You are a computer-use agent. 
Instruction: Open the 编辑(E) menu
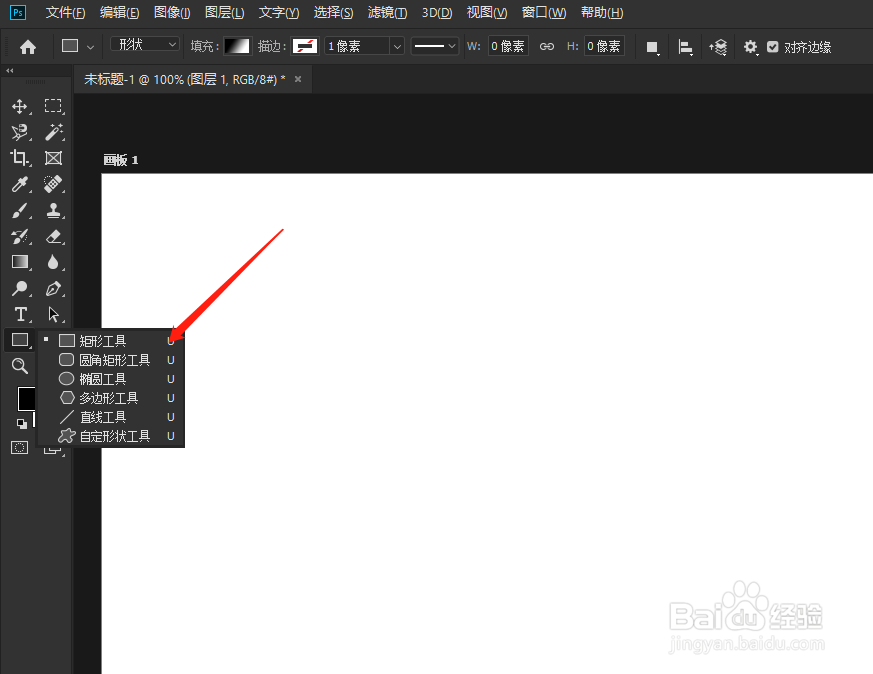coord(119,12)
